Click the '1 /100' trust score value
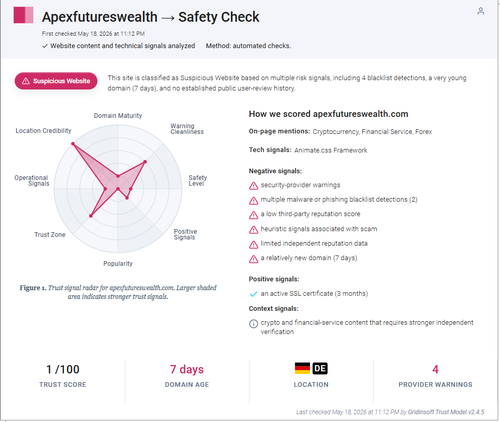Image resolution: width=500 pixels, height=422 pixels. click(63, 369)
